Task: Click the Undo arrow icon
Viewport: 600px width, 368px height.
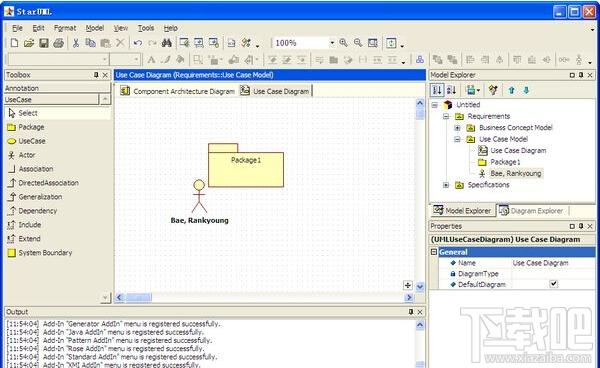Action: tap(138, 43)
